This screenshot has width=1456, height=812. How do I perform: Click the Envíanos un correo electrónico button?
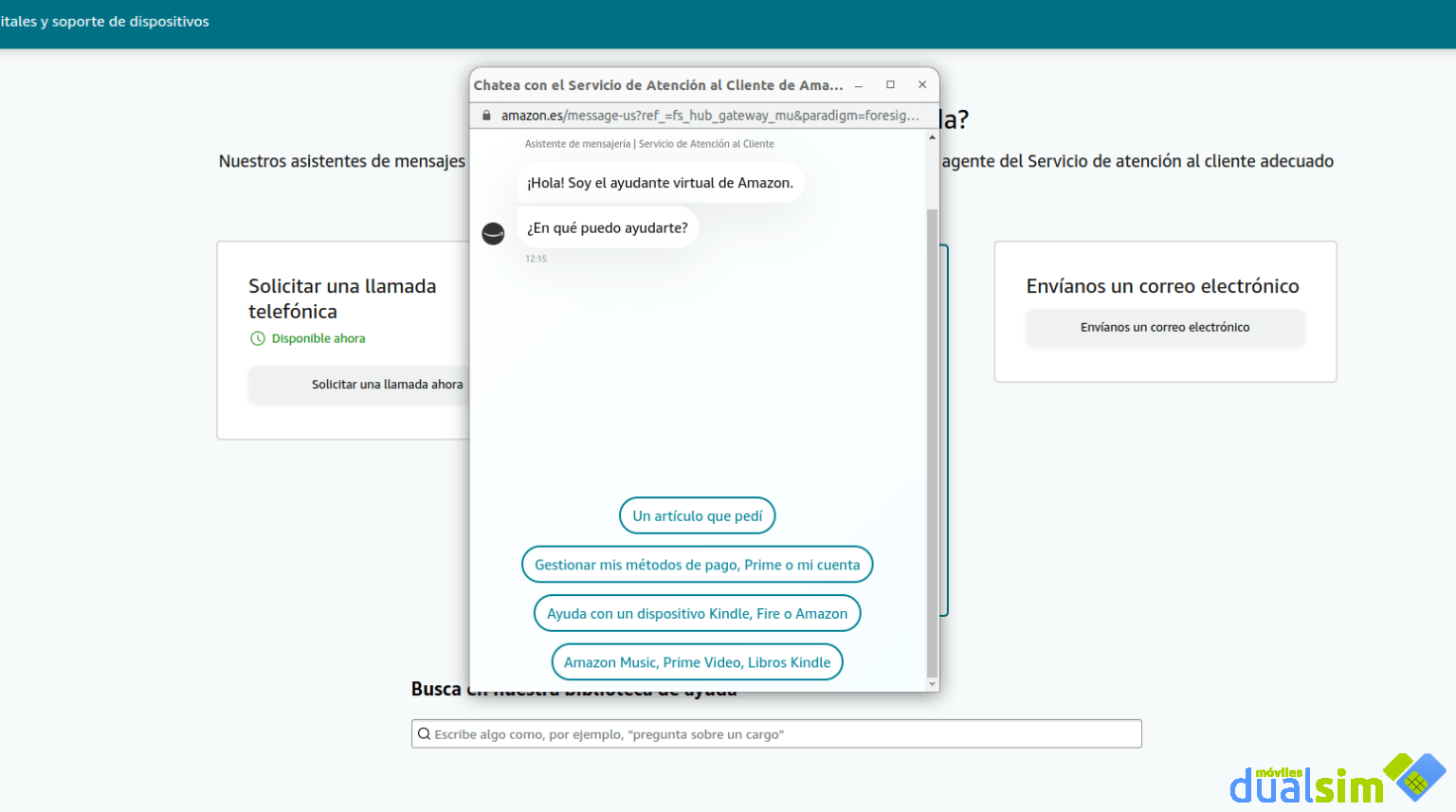[1164, 327]
